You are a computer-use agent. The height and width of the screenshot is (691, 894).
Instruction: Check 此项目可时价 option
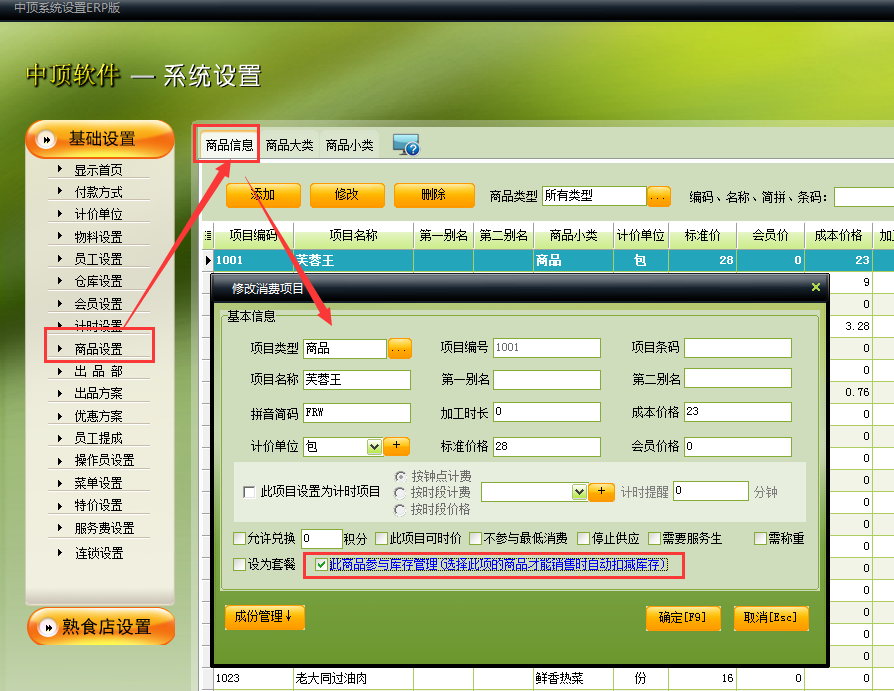(x=381, y=538)
